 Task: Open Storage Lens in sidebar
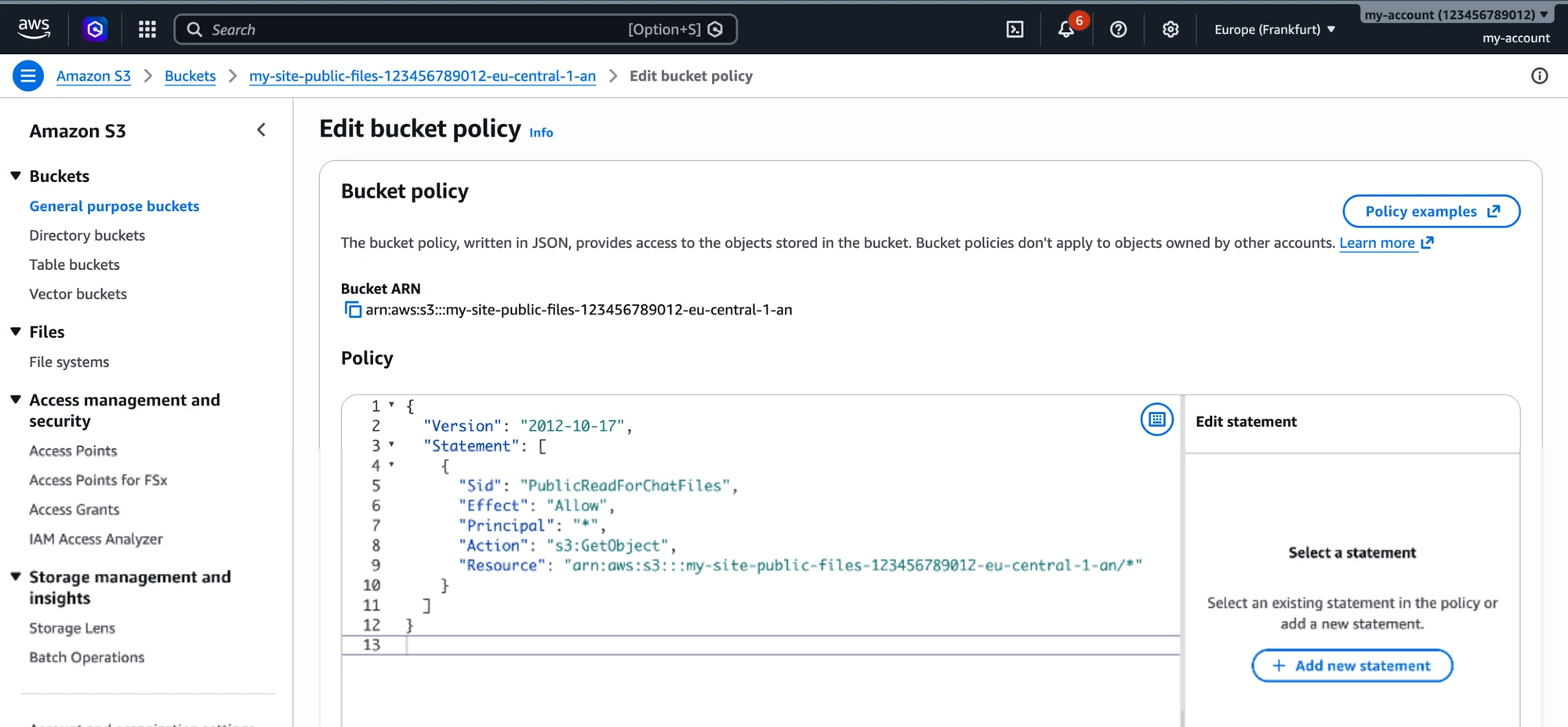point(72,628)
